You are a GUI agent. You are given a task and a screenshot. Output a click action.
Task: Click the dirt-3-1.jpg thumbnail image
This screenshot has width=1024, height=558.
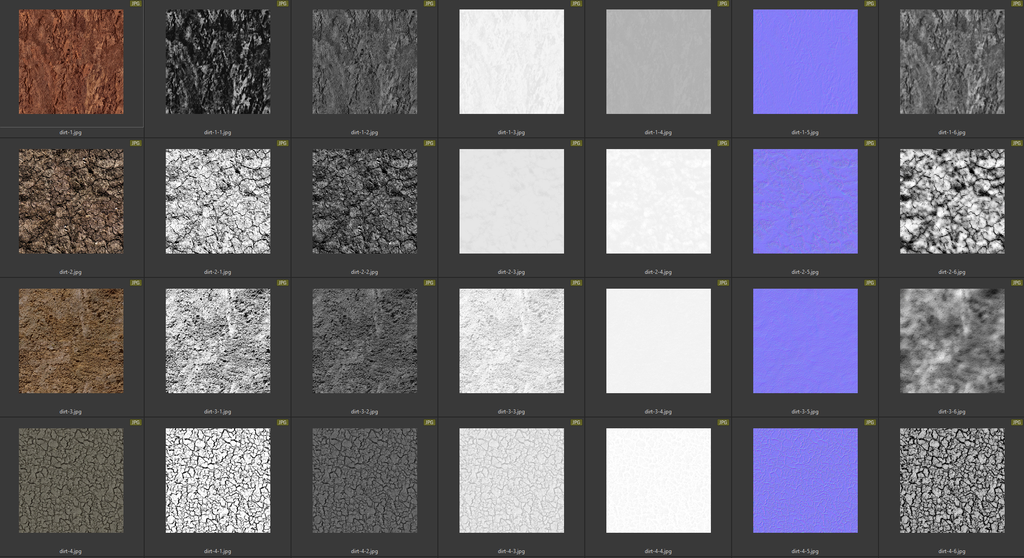(217, 341)
